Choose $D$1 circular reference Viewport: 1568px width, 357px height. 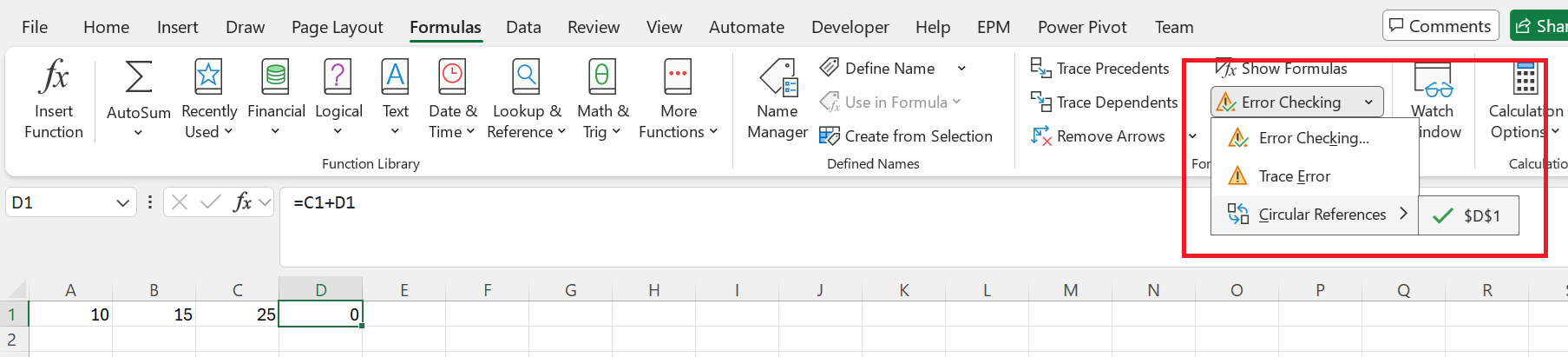coord(1468,215)
